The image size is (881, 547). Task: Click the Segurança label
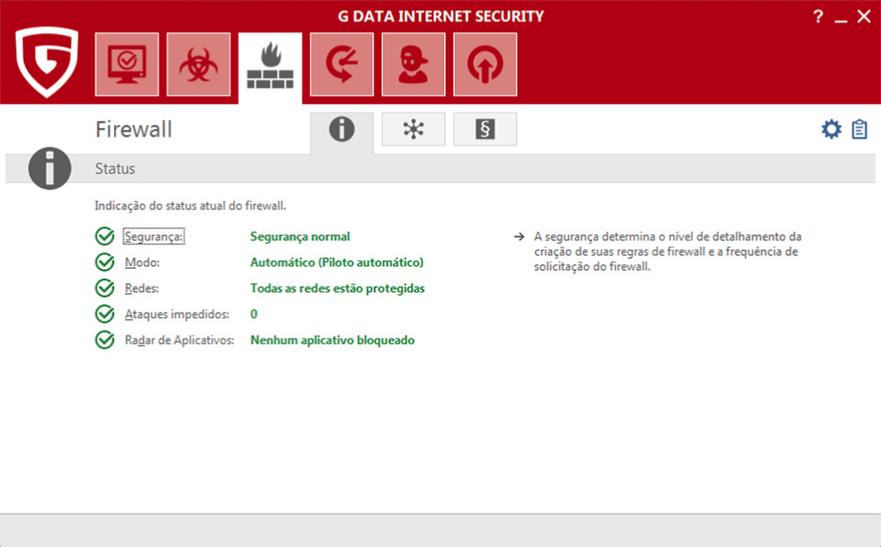tap(153, 236)
